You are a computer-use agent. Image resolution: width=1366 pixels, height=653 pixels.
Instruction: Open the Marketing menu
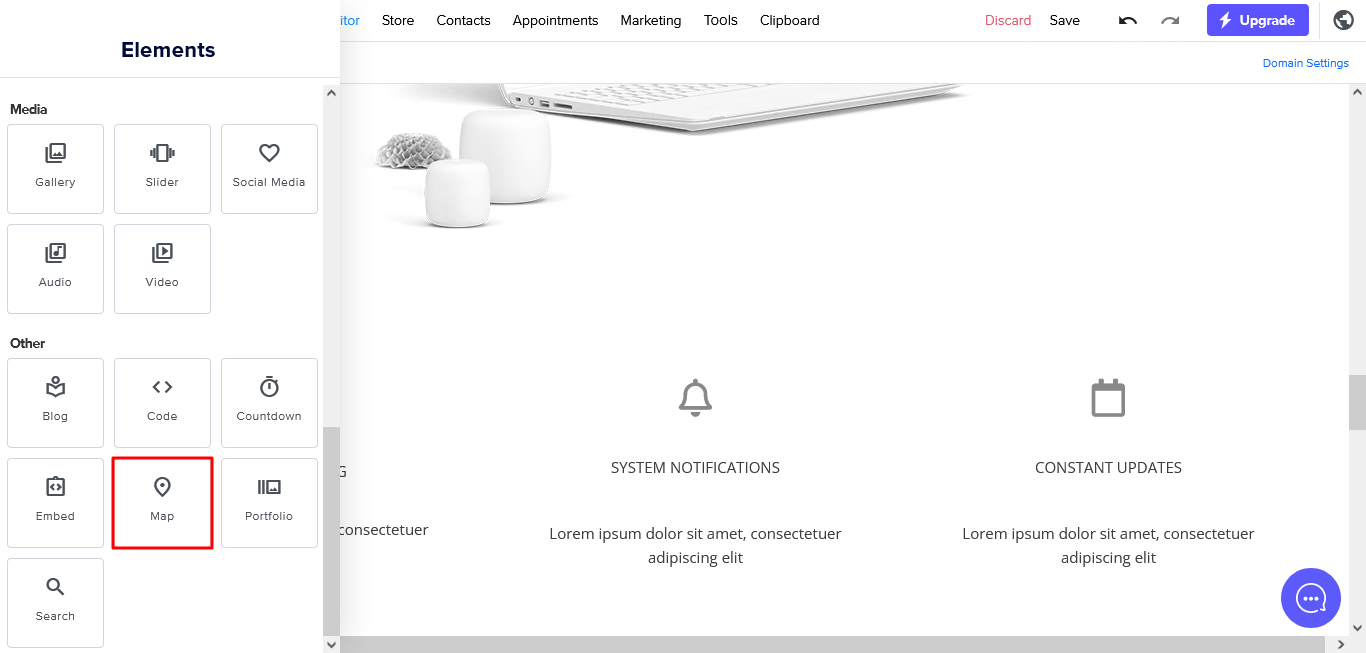(x=651, y=20)
